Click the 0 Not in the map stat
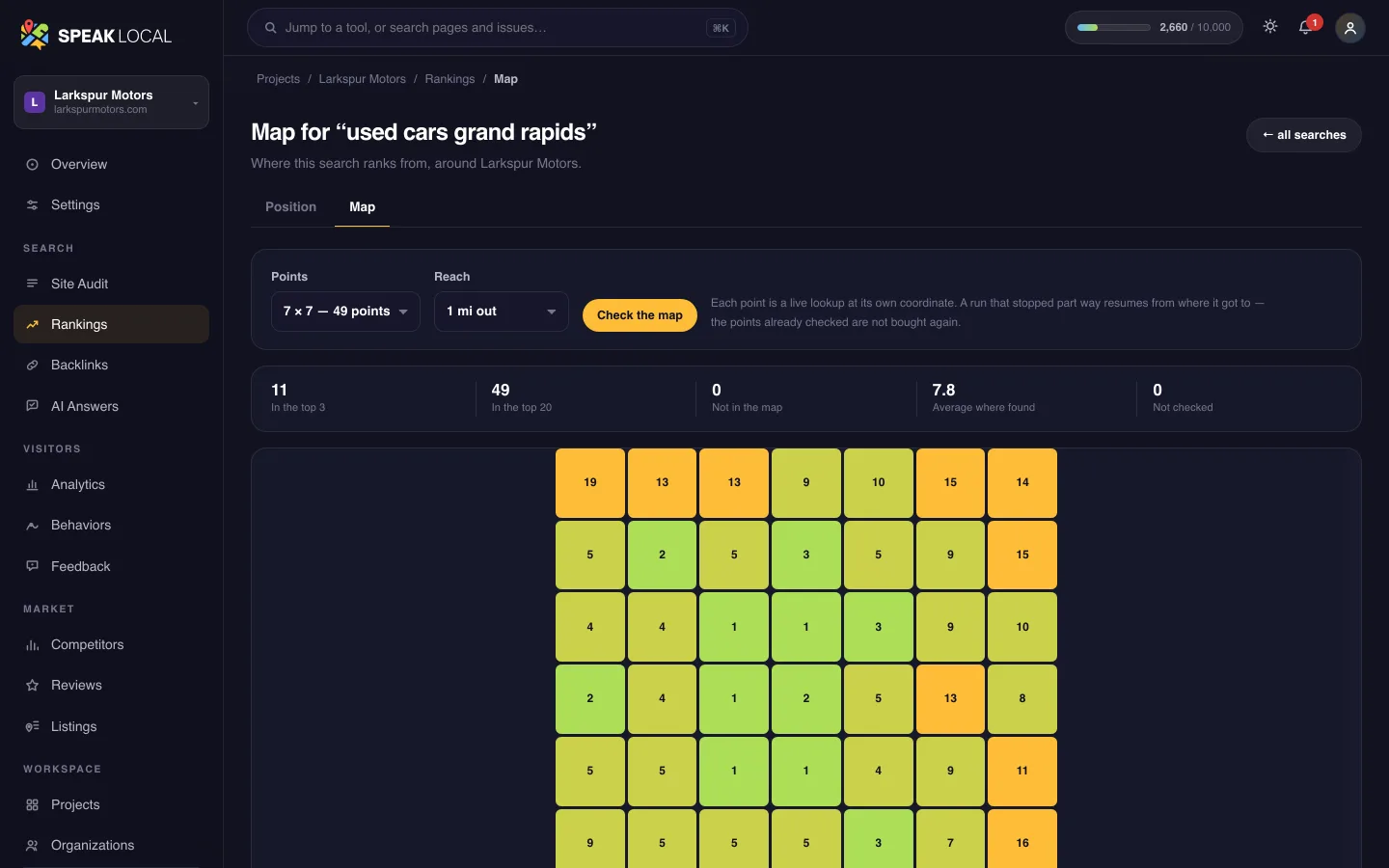Screen dimensions: 1389x868 (x=804, y=398)
